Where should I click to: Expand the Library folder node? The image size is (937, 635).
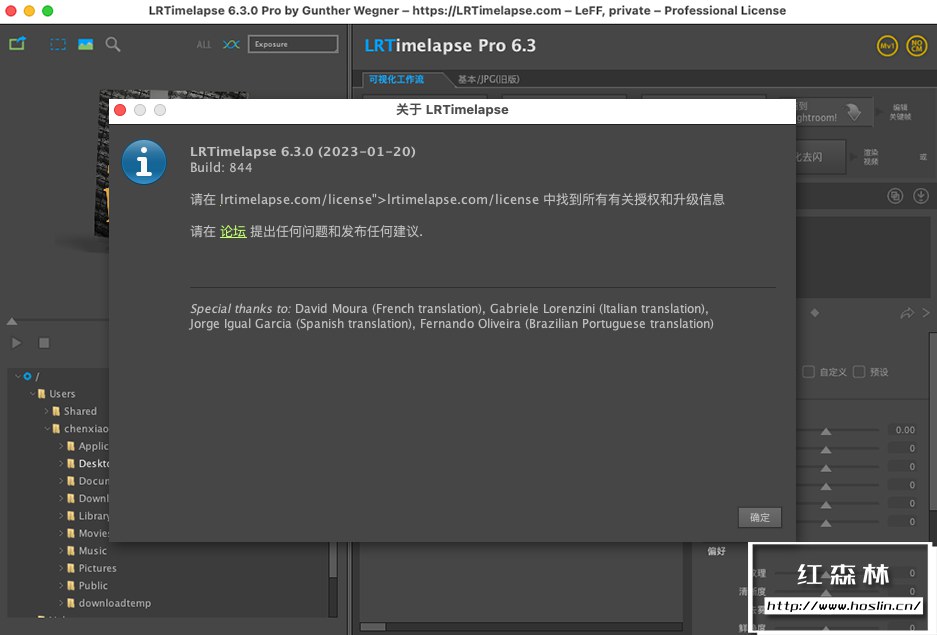[x=61, y=516]
